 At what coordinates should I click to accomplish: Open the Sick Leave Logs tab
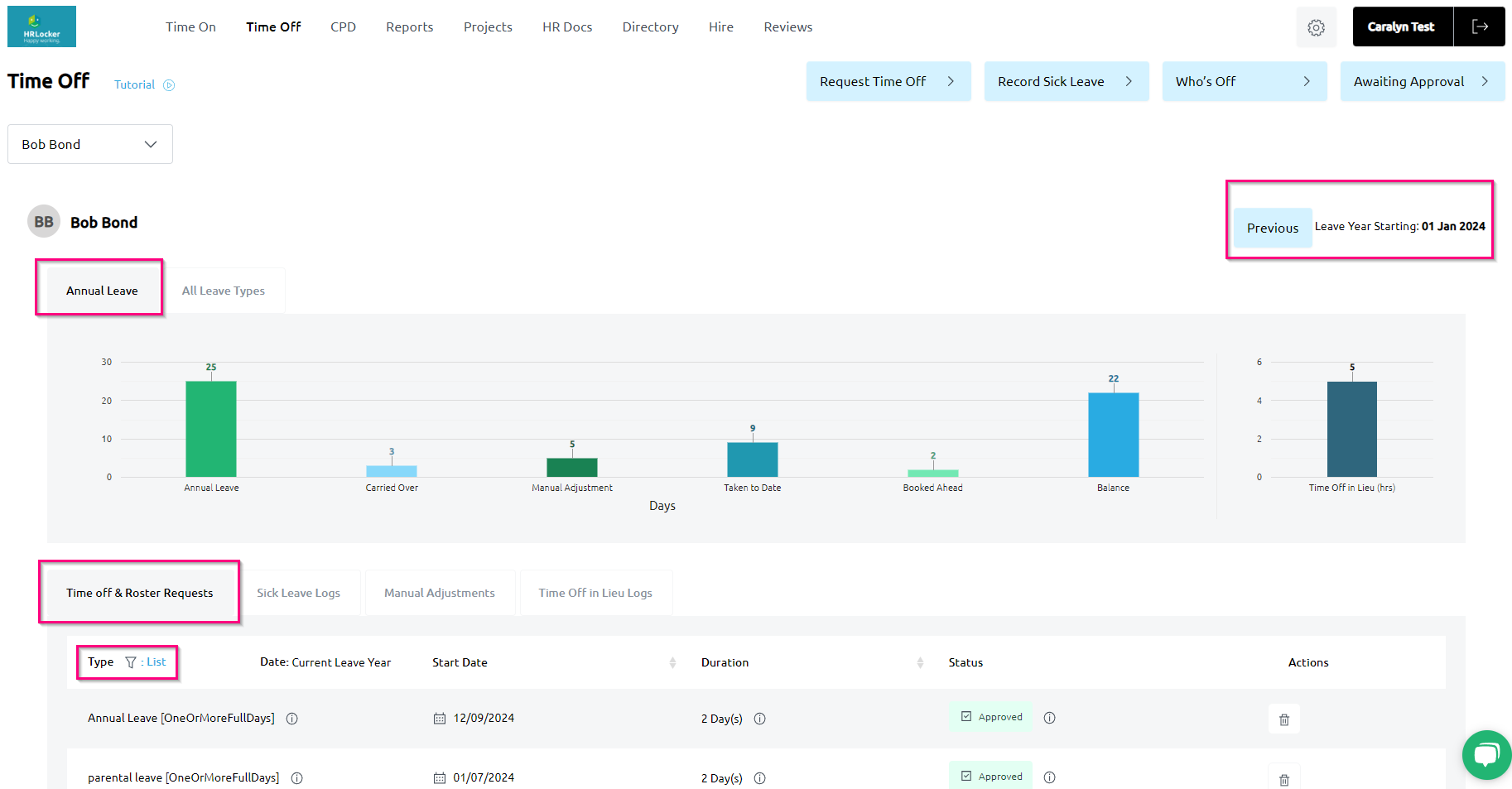[x=298, y=593]
